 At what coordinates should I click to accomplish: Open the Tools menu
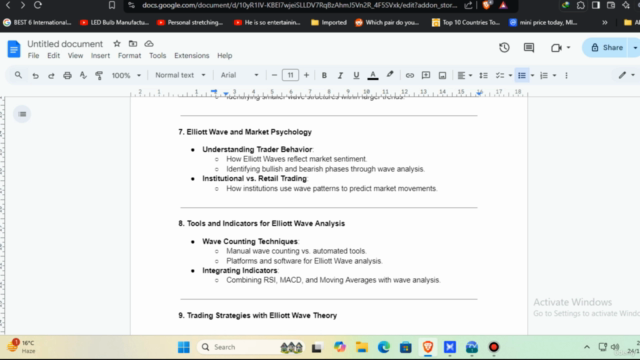click(x=158, y=56)
